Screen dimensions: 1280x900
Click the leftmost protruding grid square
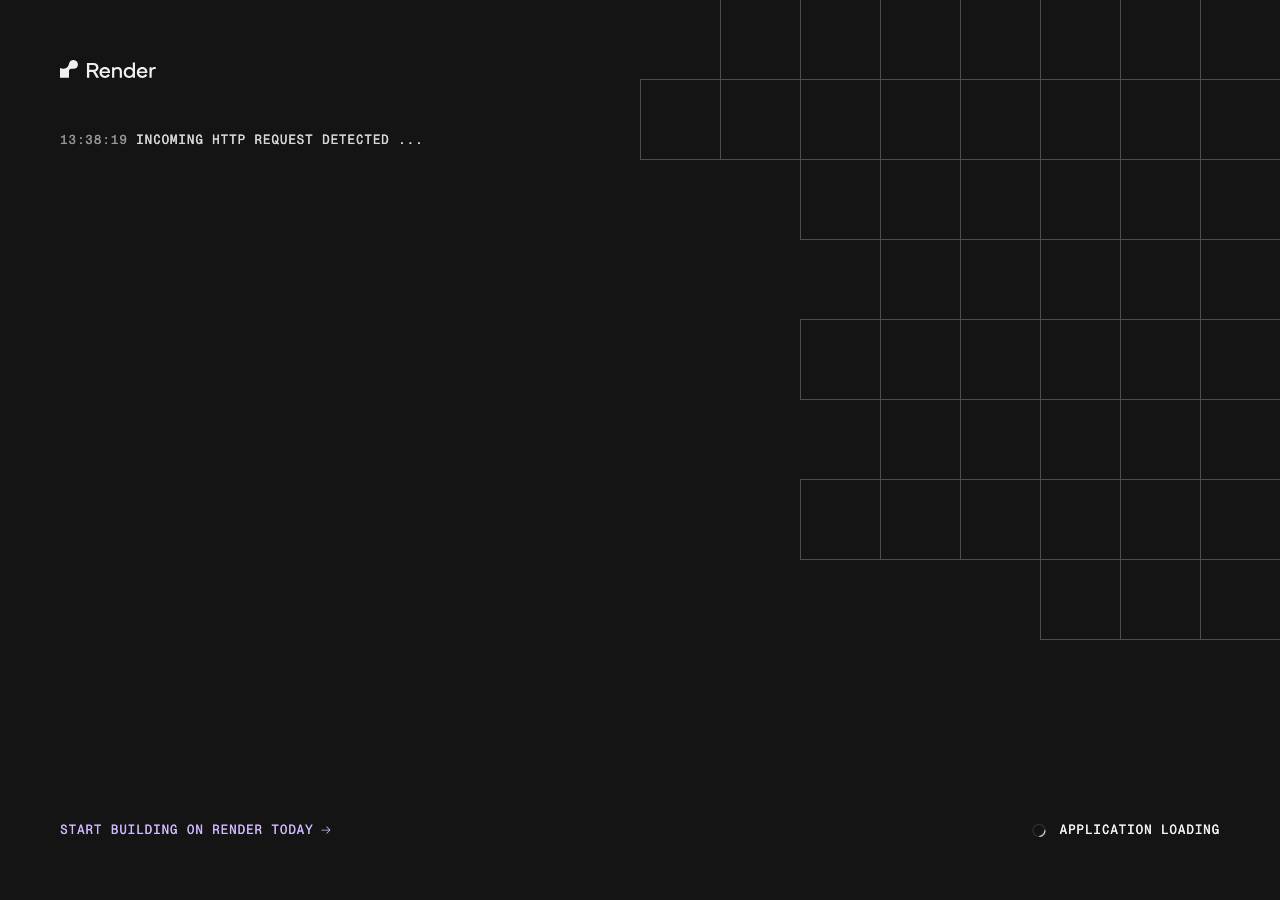point(680,120)
